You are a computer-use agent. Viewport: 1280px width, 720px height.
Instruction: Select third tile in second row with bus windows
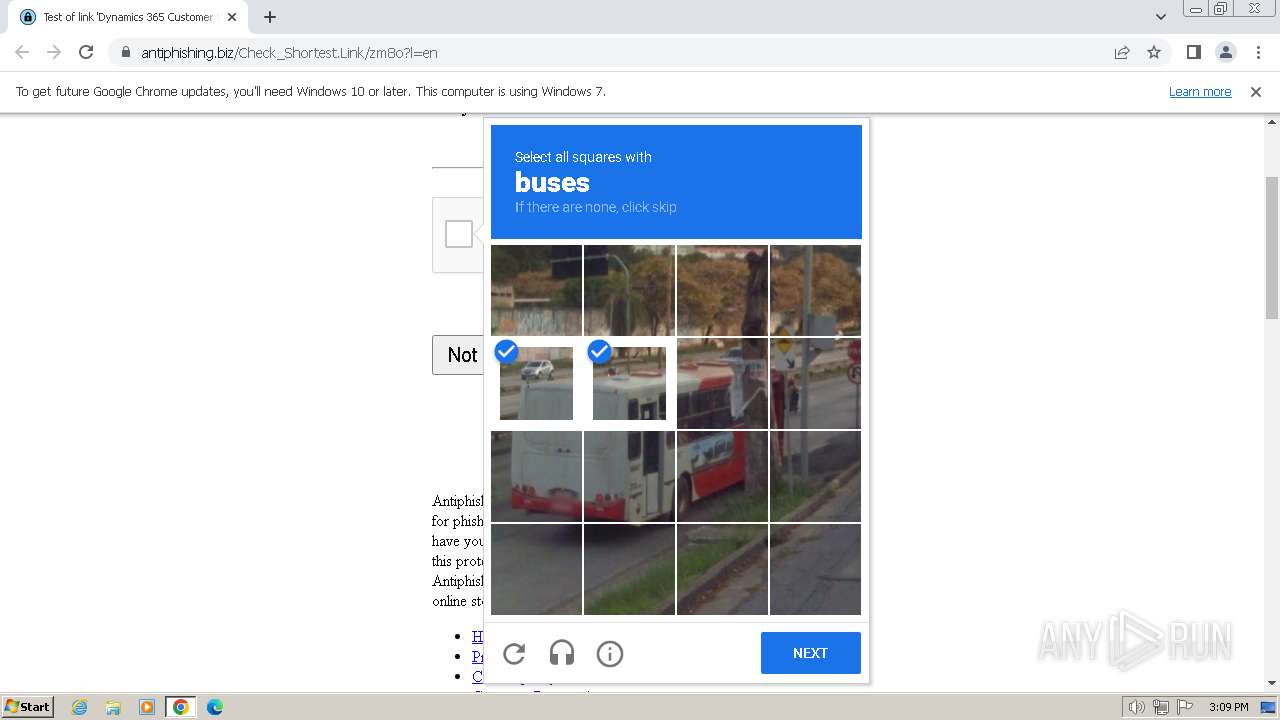click(x=722, y=383)
